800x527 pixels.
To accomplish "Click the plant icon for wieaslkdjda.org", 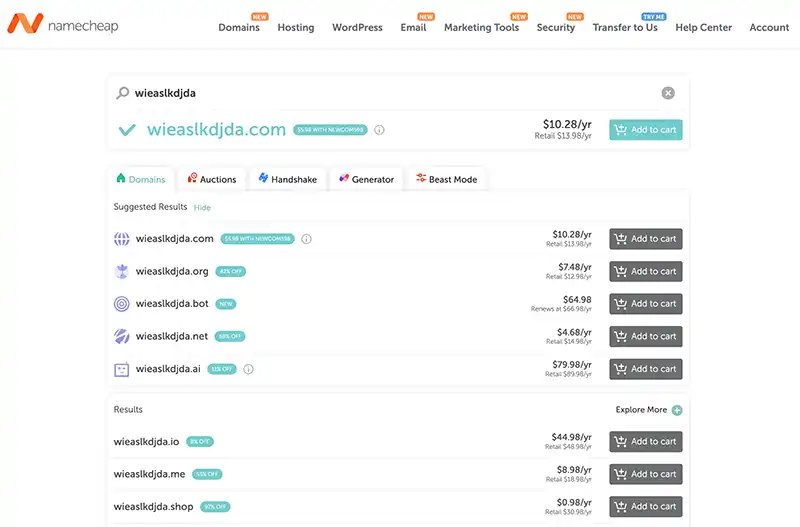I will coord(121,271).
